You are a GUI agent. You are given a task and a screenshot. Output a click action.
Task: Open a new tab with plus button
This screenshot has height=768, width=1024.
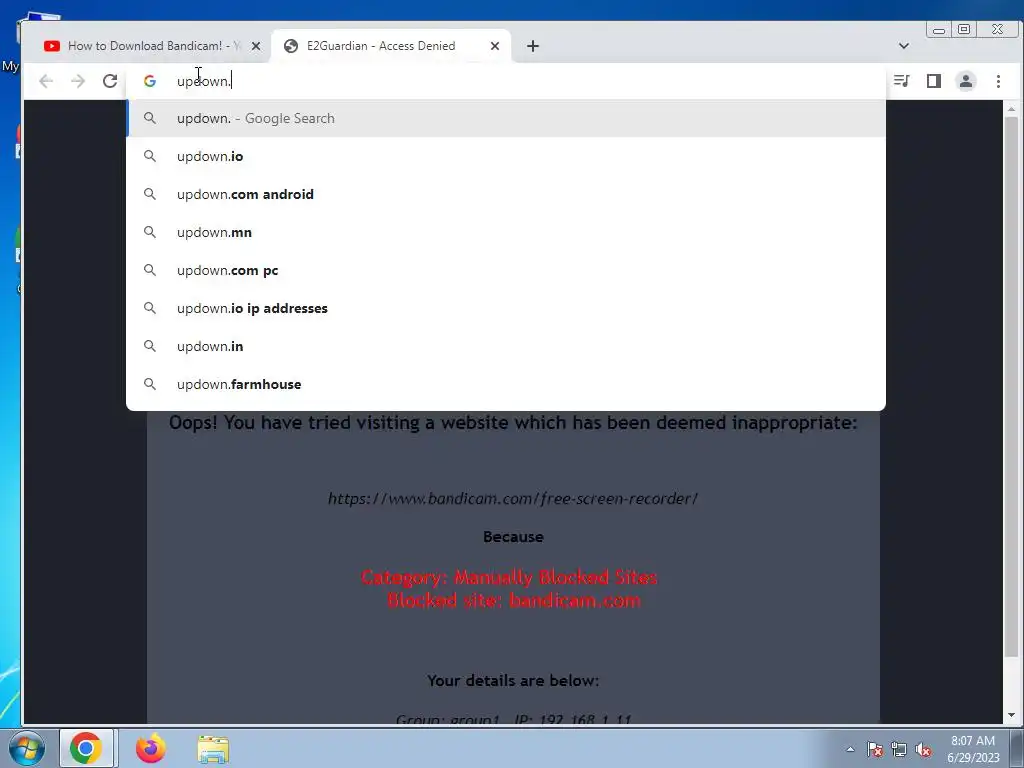(533, 46)
